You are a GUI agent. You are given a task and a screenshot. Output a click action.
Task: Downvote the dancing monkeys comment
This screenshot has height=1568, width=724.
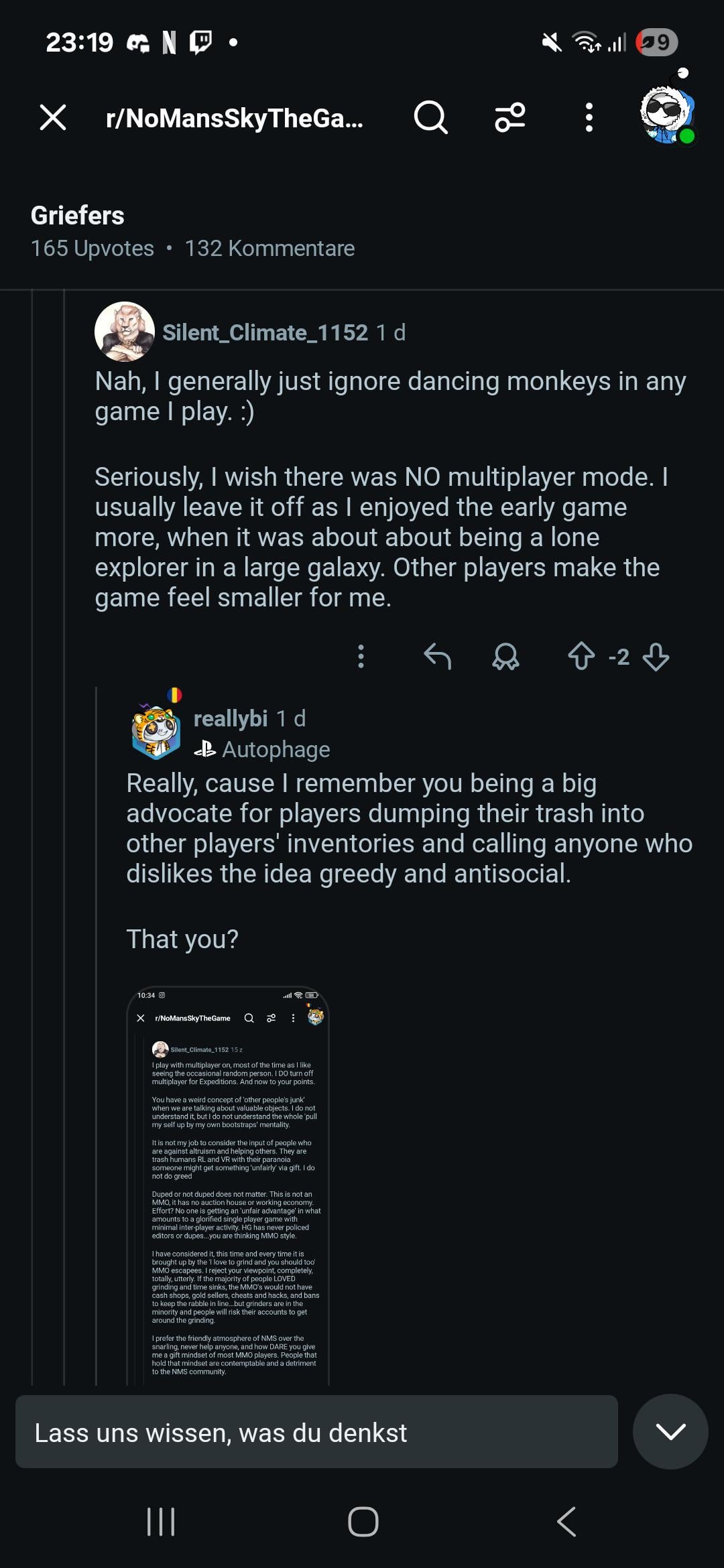point(656,657)
